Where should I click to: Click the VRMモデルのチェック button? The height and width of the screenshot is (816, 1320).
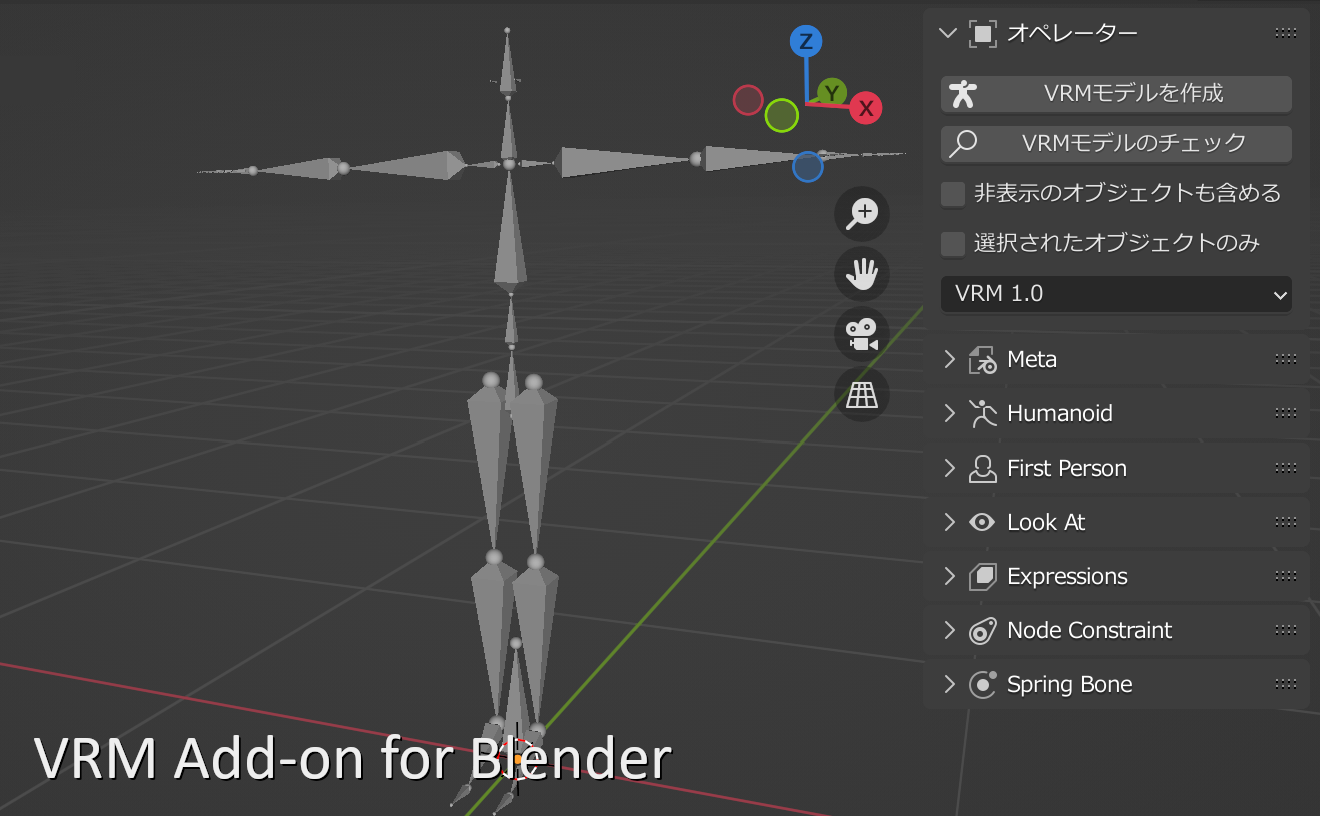click(1116, 144)
